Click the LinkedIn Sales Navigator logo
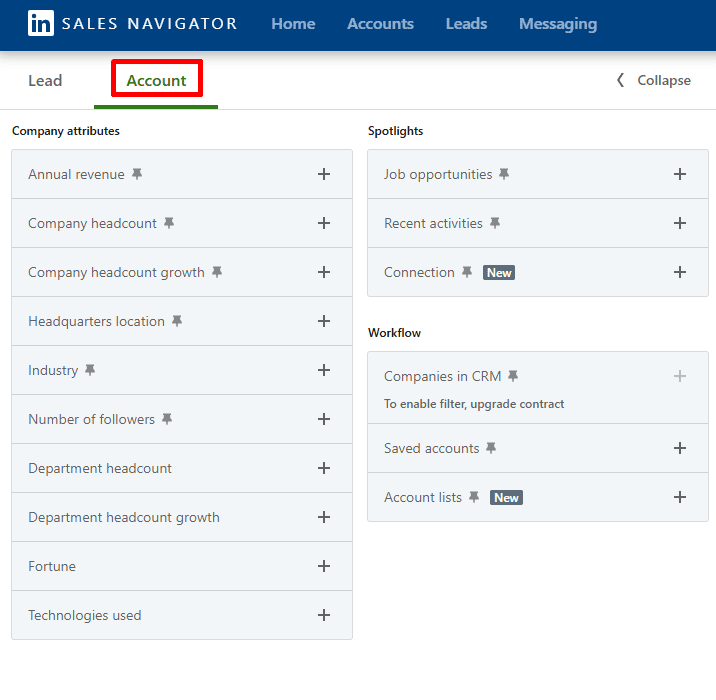716x700 pixels. pyautogui.click(x=132, y=24)
